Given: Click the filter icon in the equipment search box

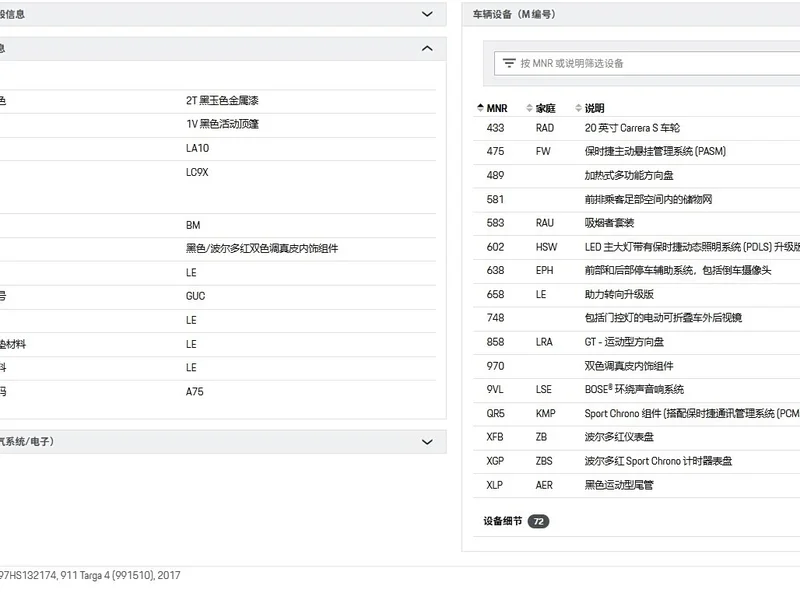Looking at the screenshot, I should click(x=509, y=63).
